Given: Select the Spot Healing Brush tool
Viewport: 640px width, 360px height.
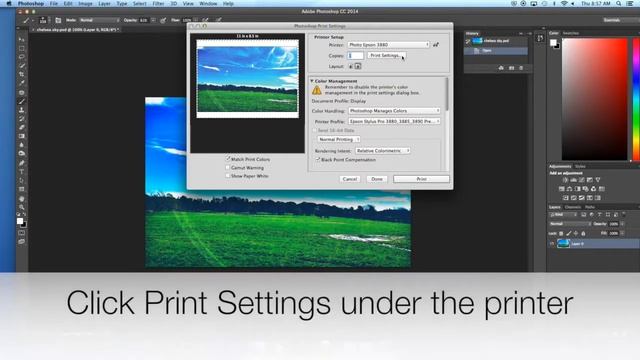Looking at the screenshot, I should pos(22,93).
